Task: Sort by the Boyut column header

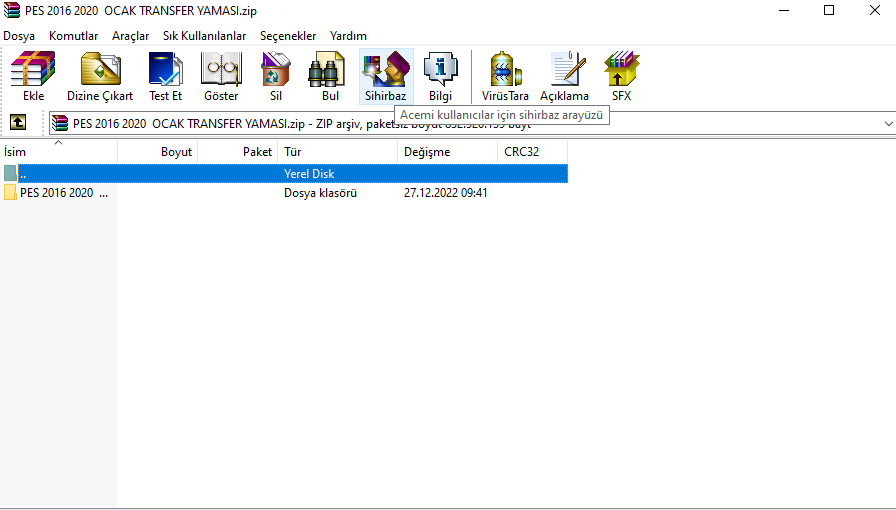Action: click(158, 152)
